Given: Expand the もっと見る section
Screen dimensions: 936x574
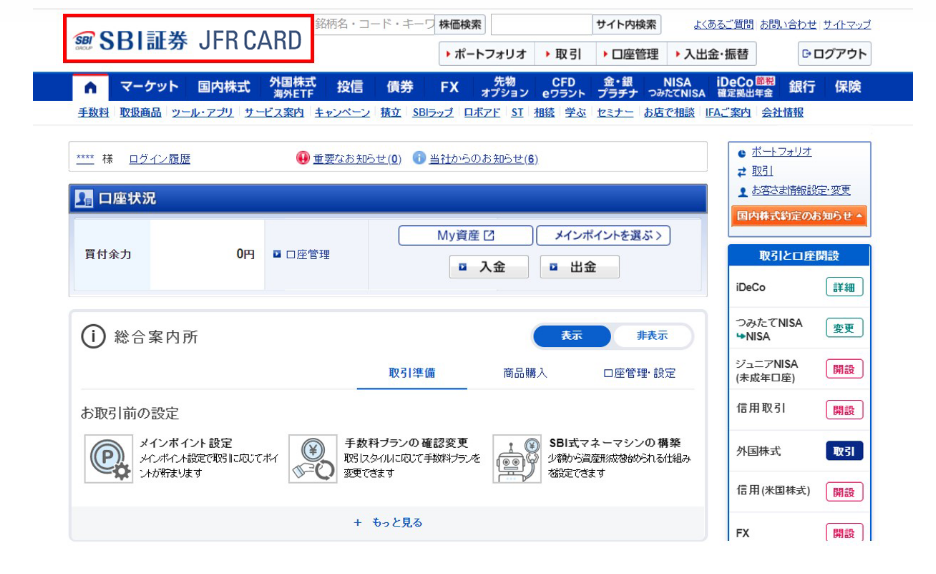Looking at the screenshot, I should click(x=388, y=522).
